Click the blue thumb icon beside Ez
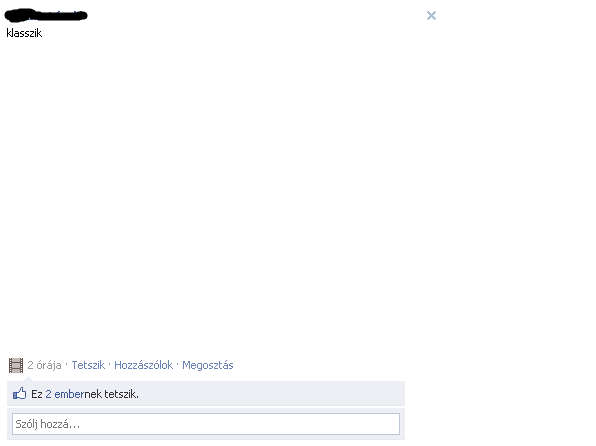Screen dimensions: 596x446 pos(19,394)
